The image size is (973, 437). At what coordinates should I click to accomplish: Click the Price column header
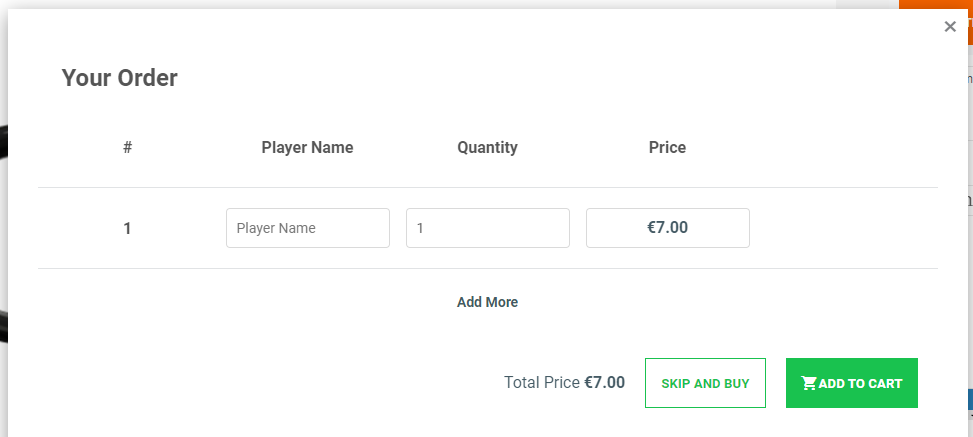click(667, 148)
